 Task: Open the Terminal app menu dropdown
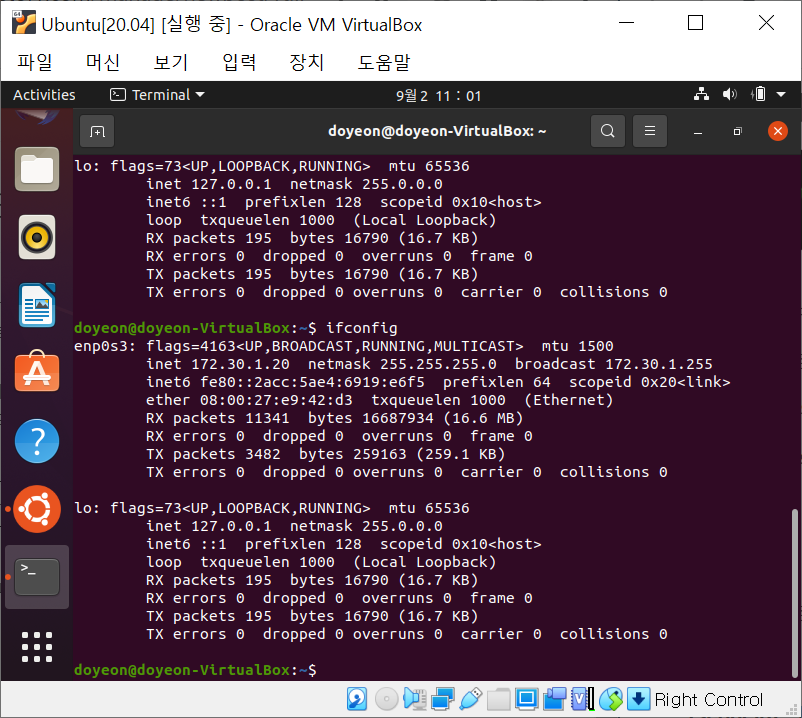[x=158, y=95]
